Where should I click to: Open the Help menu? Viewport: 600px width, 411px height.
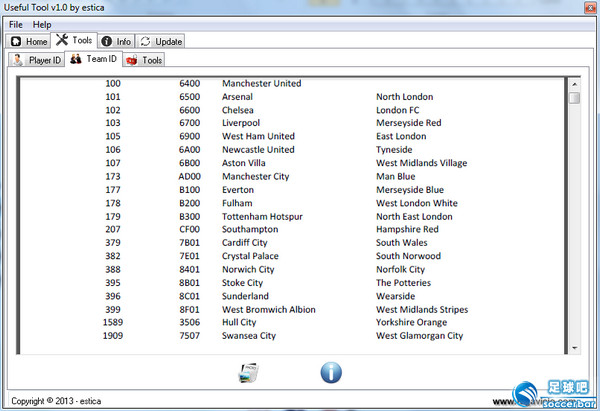[42, 25]
